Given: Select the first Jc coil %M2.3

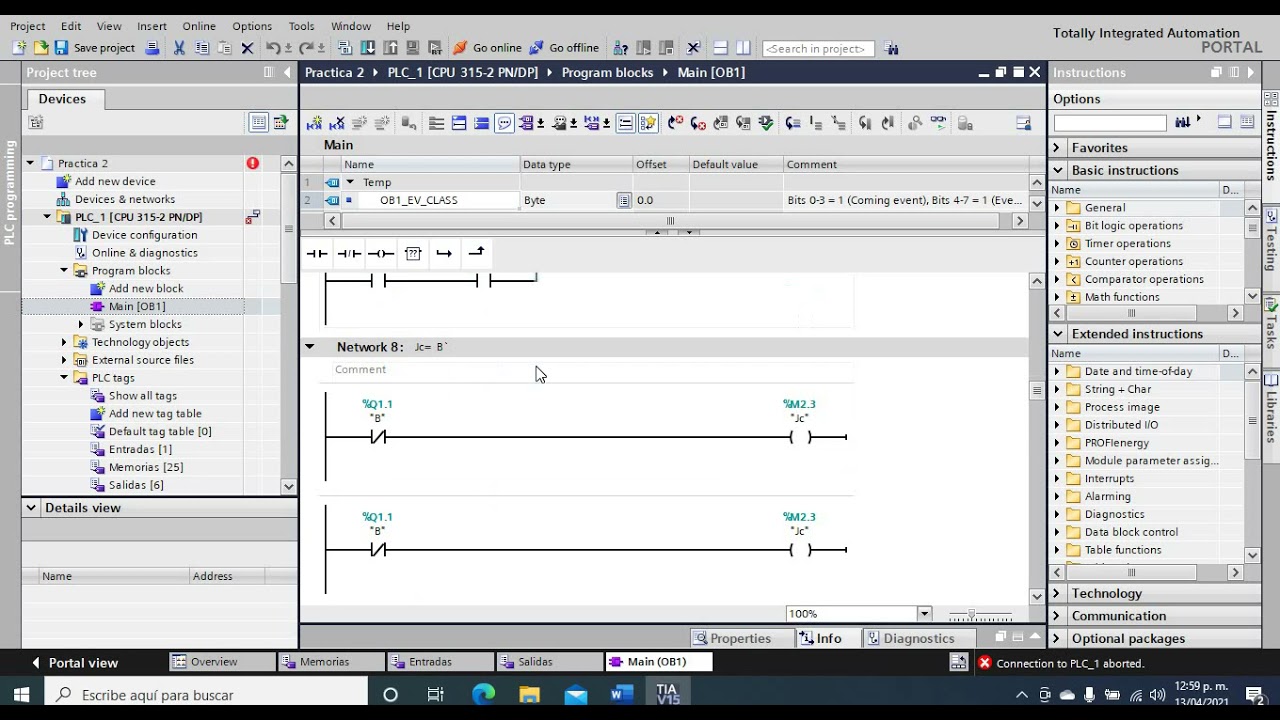Looking at the screenshot, I should 800,437.
